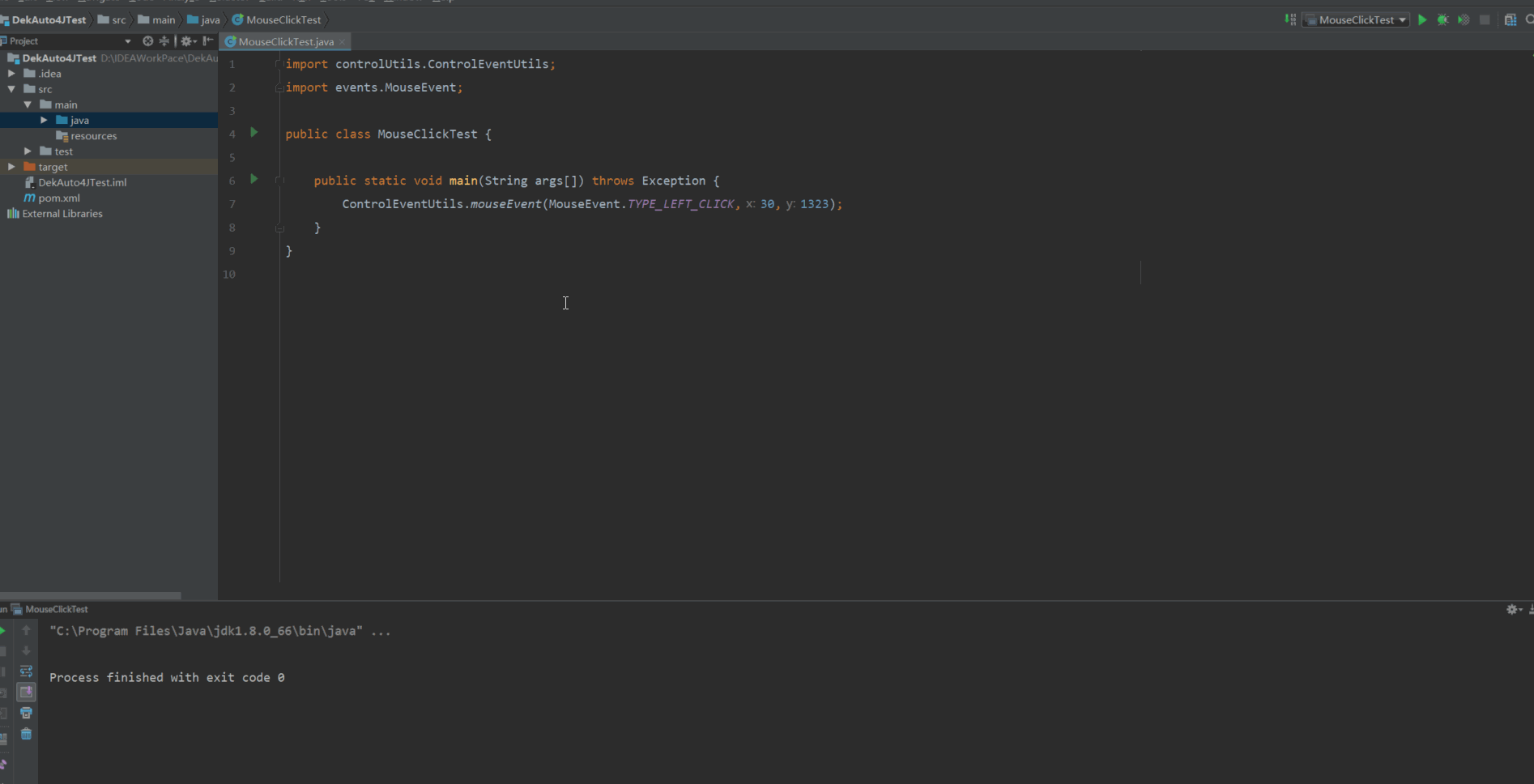Viewport: 1534px width, 784px height.
Task: Expand the test folder arrow
Action: 28,151
